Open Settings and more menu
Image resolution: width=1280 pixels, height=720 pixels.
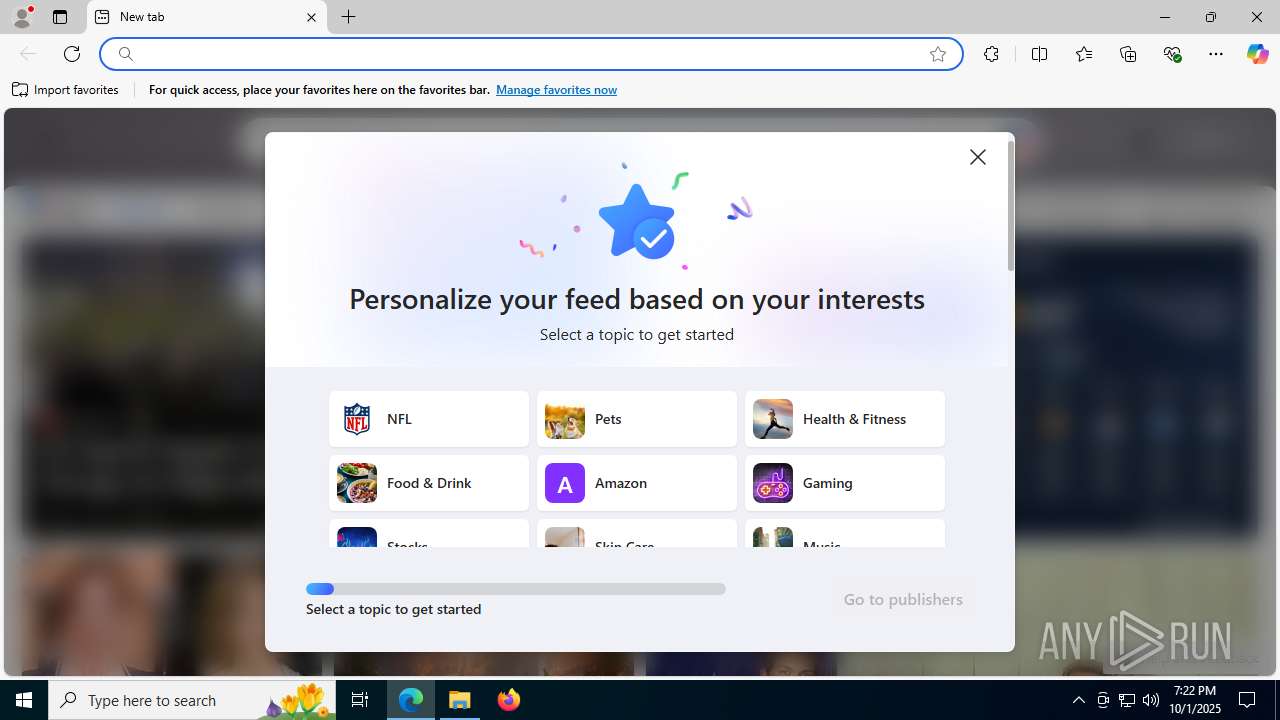pyautogui.click(x=1216, y=54)
